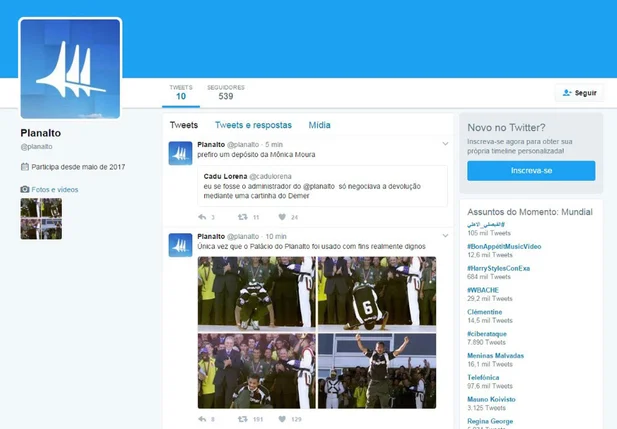617x429 pixels.
Task: Open the media thumbnail grid in sidebar
Action: coord(41,219)
